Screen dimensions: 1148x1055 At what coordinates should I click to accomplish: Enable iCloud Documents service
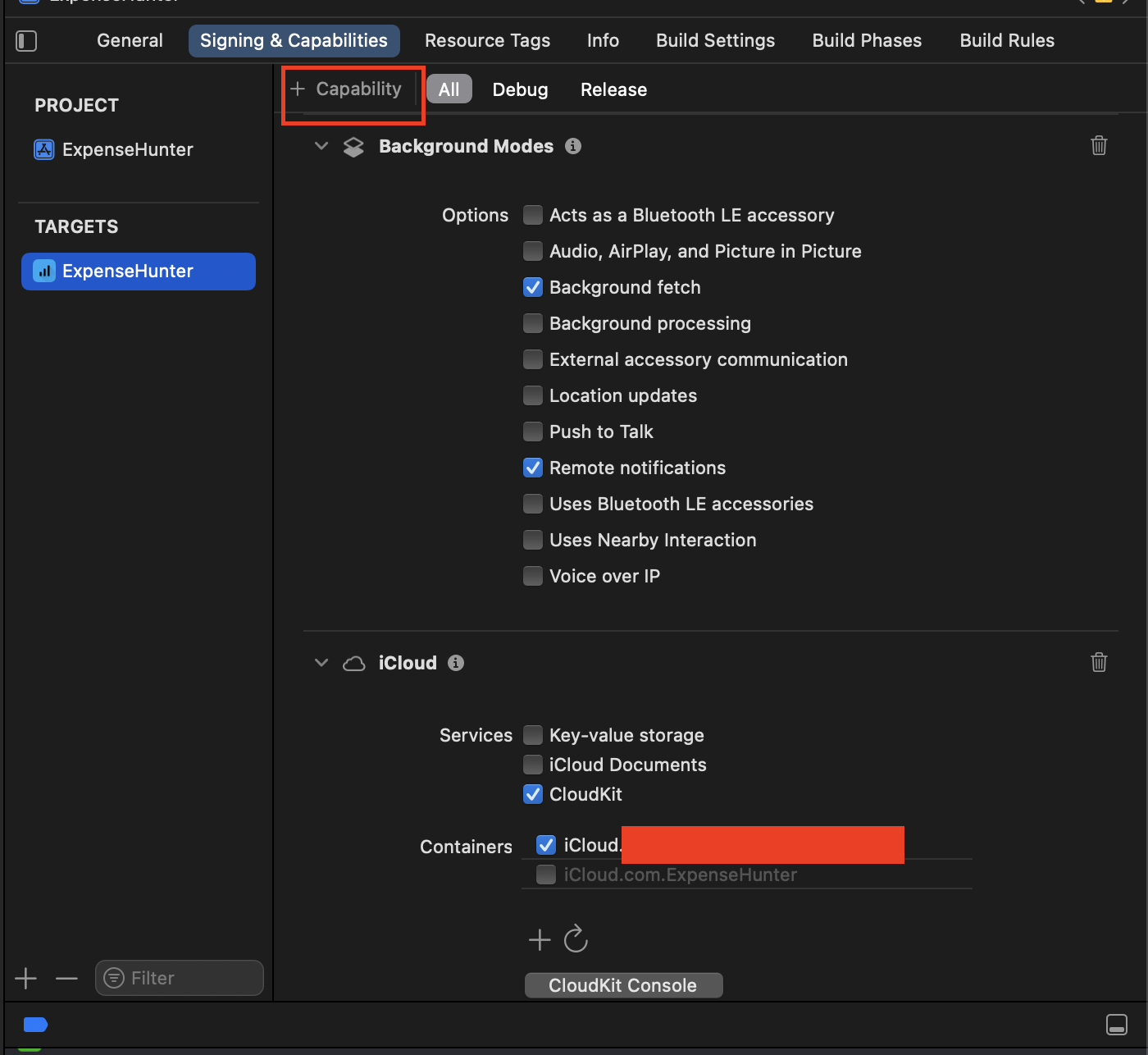(533, 765)
